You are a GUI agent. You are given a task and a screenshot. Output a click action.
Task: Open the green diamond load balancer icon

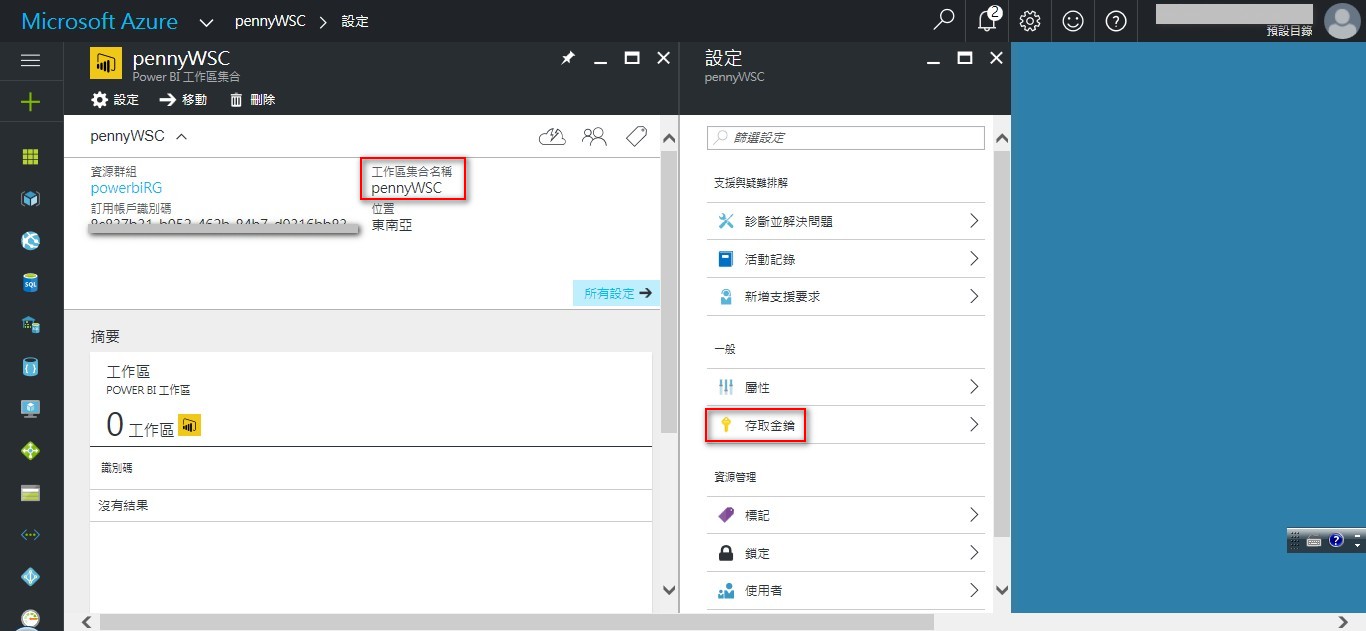(30, 451)
